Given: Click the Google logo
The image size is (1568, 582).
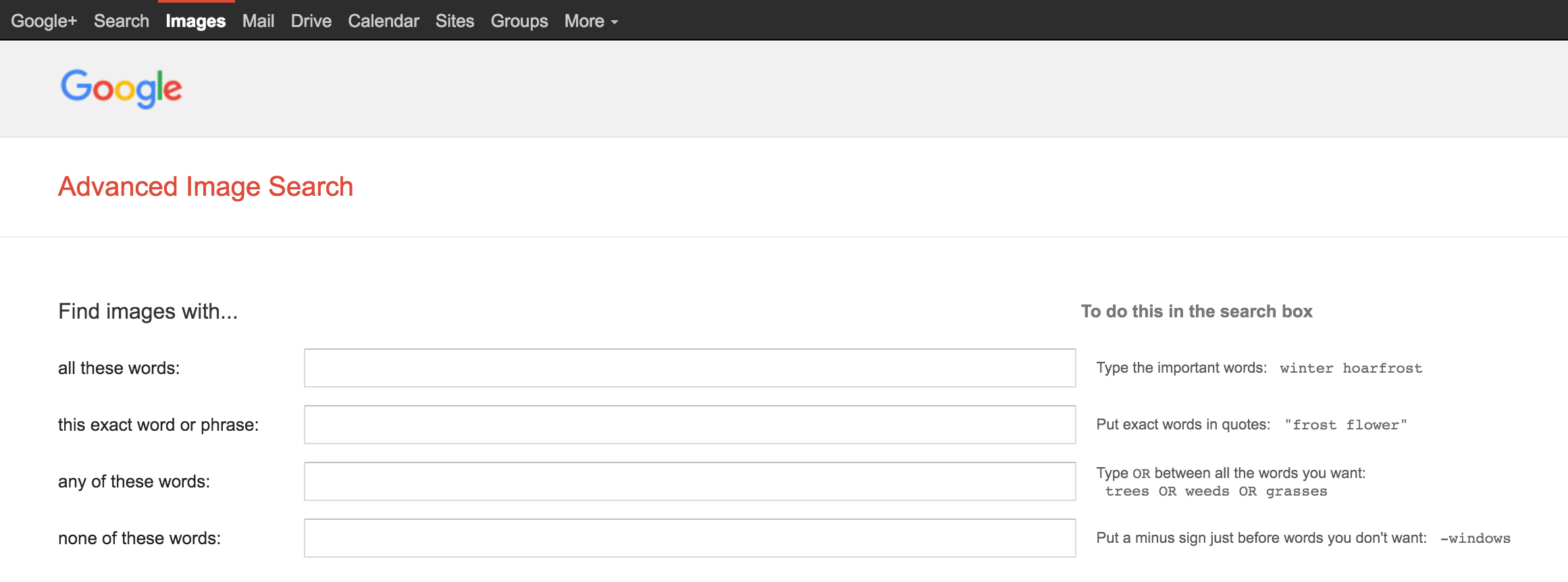Looking at the screenshot, I should (122, 88).
